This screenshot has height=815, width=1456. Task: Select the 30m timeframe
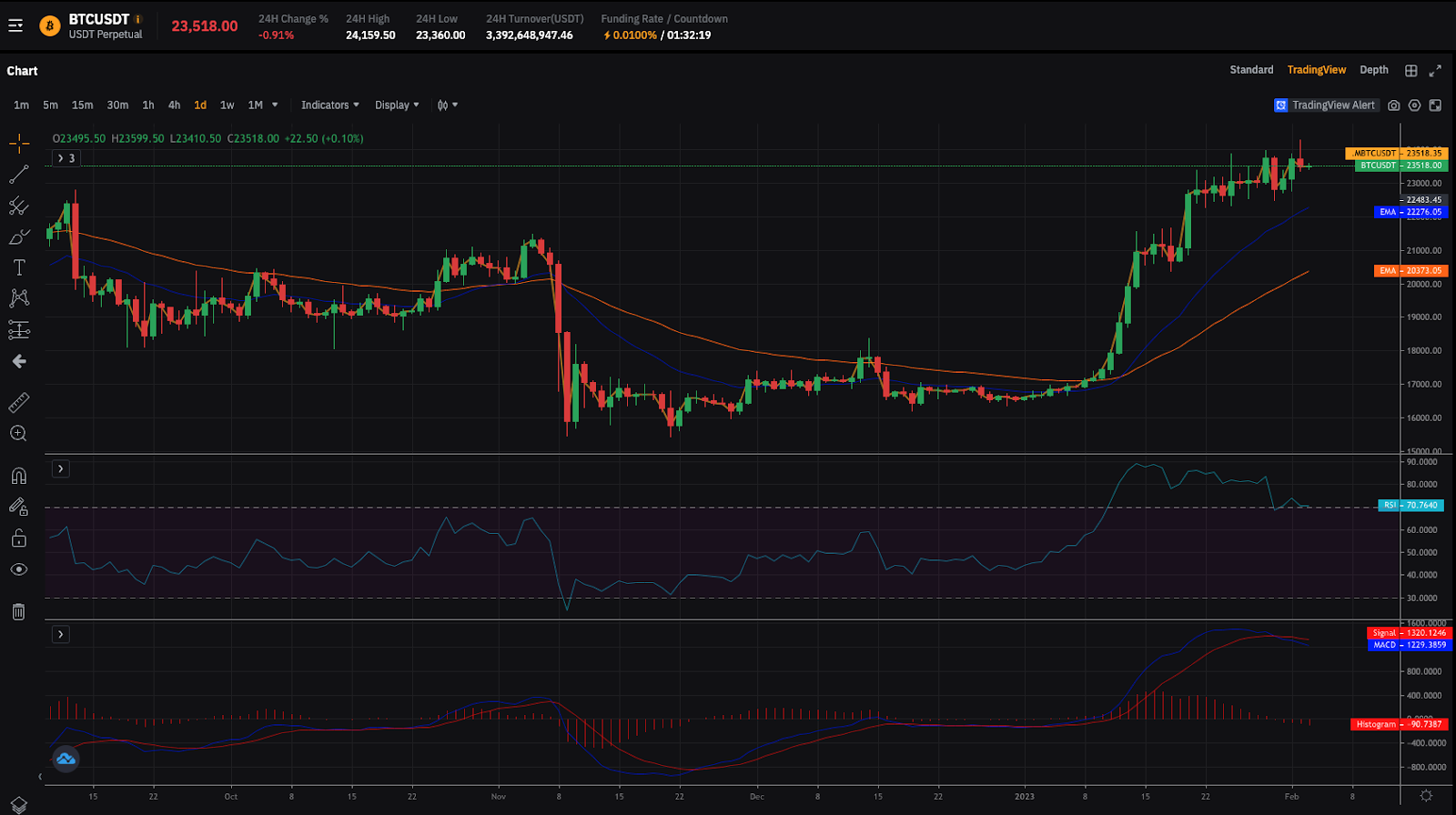click(117, 106)
